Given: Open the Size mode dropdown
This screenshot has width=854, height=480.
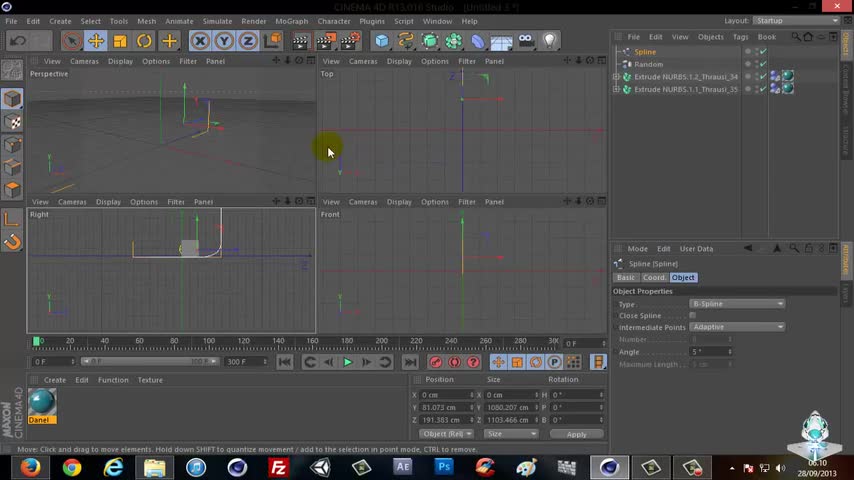Looking at the screenshot, I should tap(511, 434).
